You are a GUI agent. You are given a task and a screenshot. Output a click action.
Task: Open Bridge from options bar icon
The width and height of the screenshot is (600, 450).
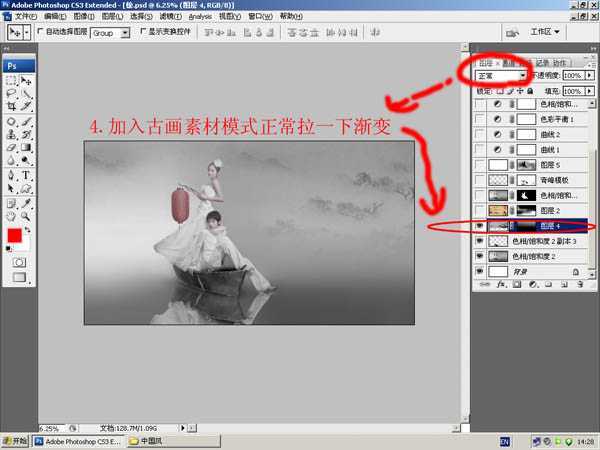point(512,33)
